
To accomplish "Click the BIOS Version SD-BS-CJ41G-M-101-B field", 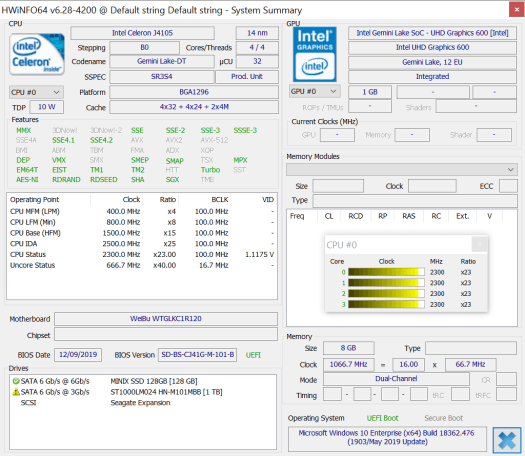I will [198, 355].
